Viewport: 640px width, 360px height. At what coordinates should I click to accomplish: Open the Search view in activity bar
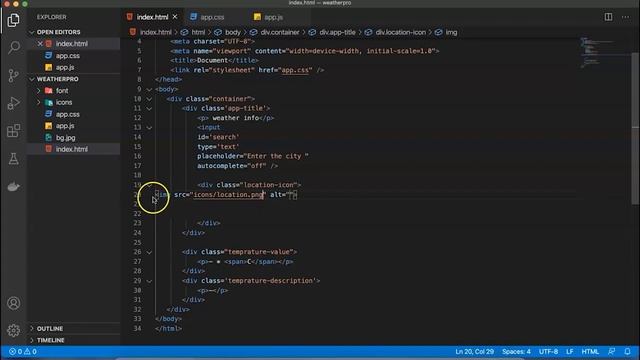tap(13, 48)
